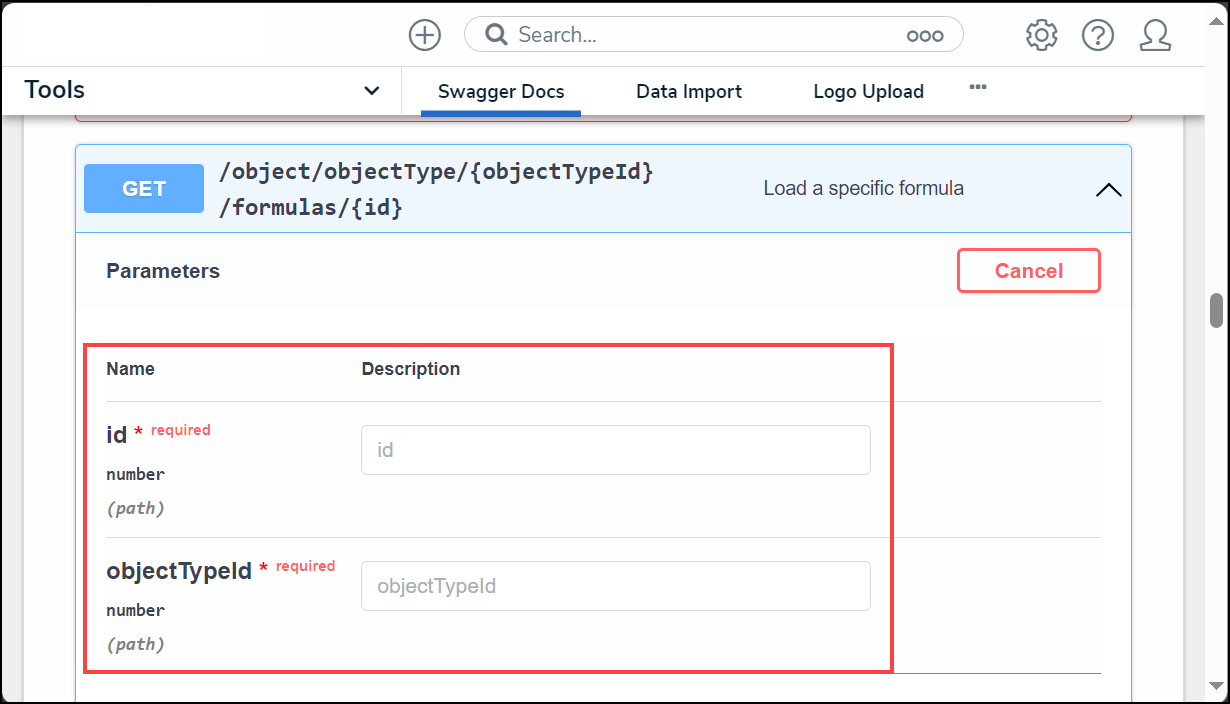Click the 'Load a specific formula' description
This screenshot has height=704, width=1230.
pyautogui.click(x=864, y=188)
